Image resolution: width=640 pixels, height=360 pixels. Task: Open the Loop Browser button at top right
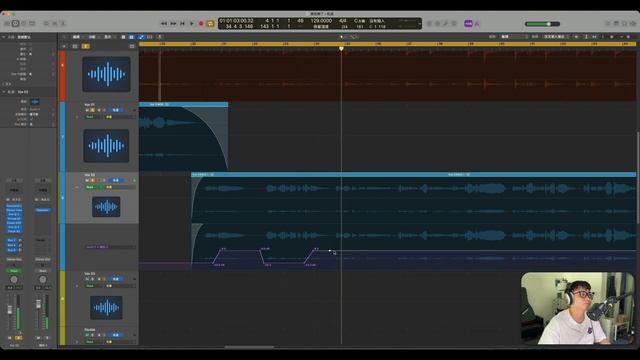624,24
